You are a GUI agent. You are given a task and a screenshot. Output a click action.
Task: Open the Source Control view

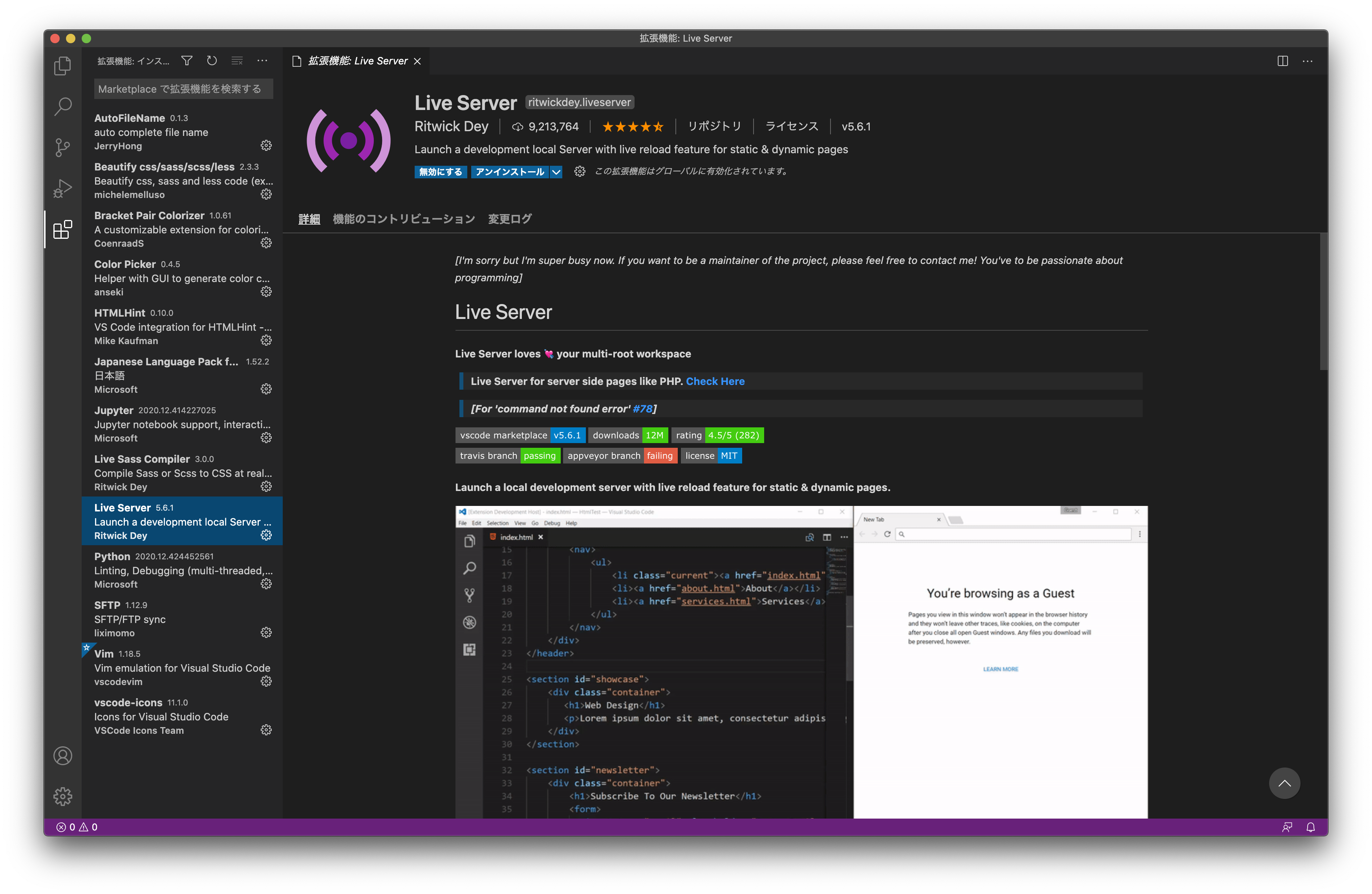[x=63, y=148]
